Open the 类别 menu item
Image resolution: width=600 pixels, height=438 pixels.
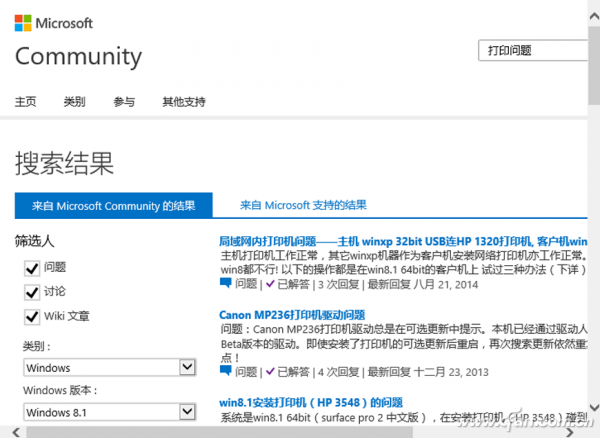75,102
